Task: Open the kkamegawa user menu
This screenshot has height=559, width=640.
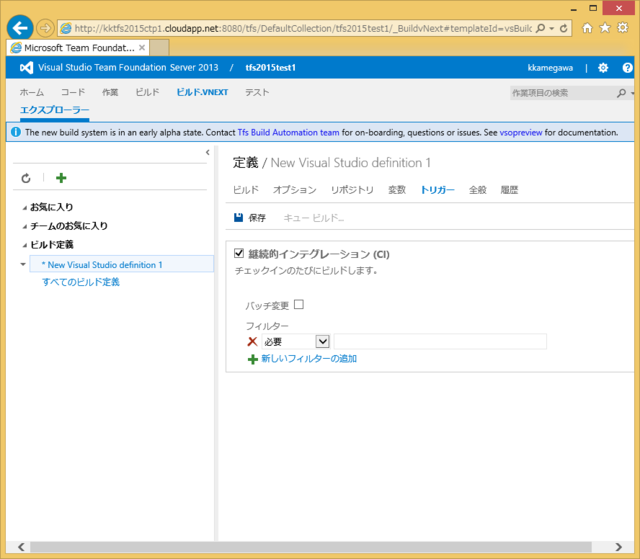Action: coord(550,68)
